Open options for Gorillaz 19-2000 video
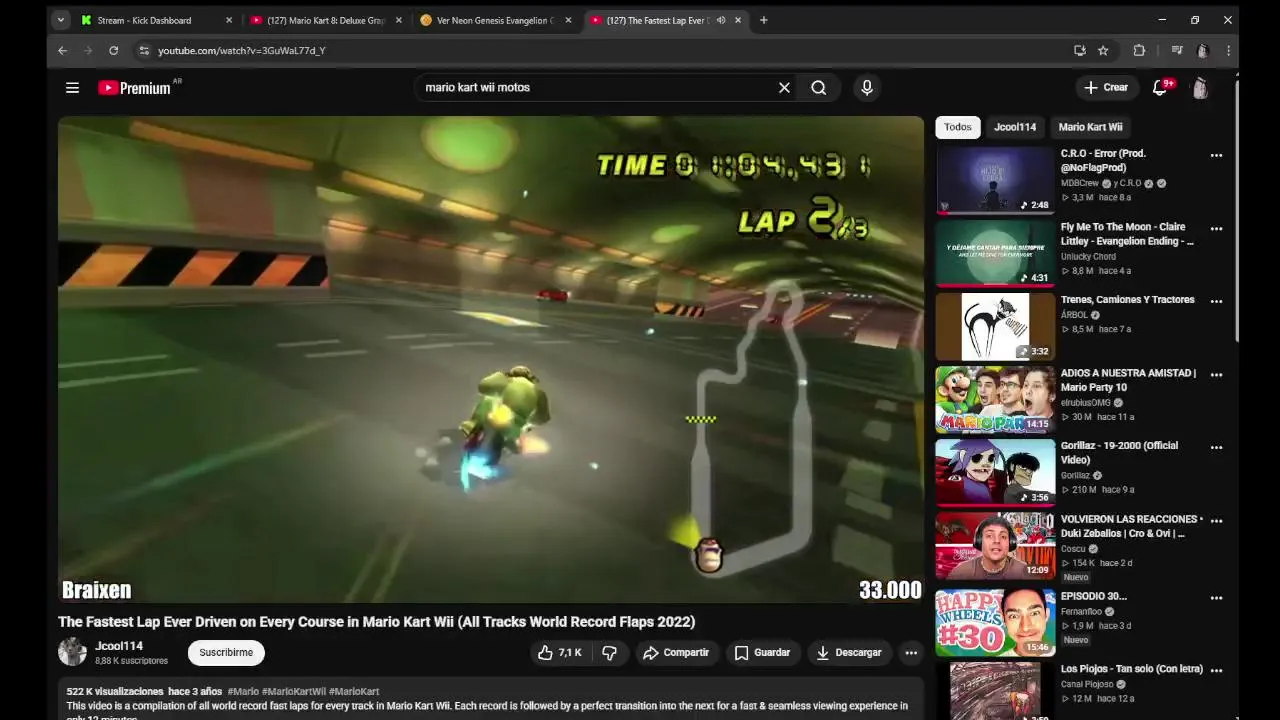Screen dimensions: 1280x720 point(1216,447)
